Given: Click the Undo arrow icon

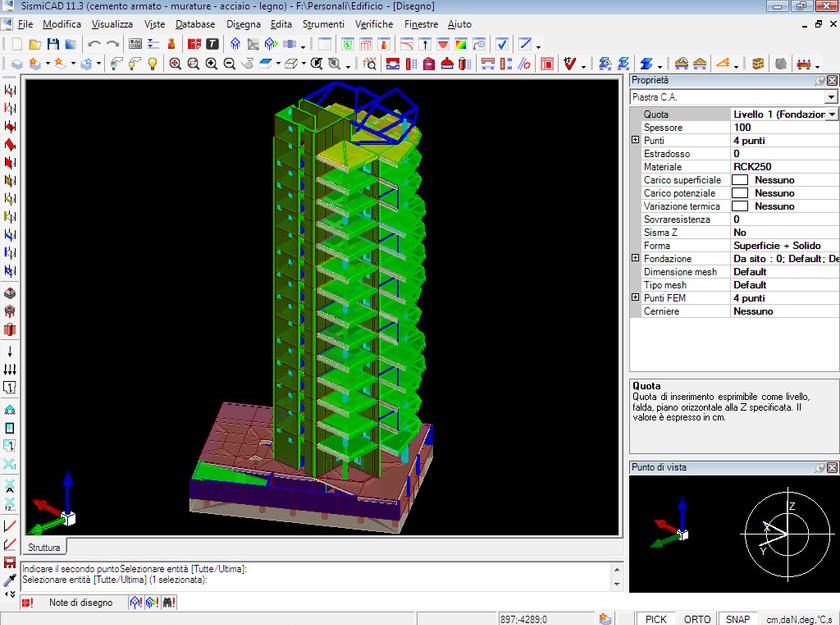Looking at the screenshot, I should pyautogui.click(x=92, y=45).
